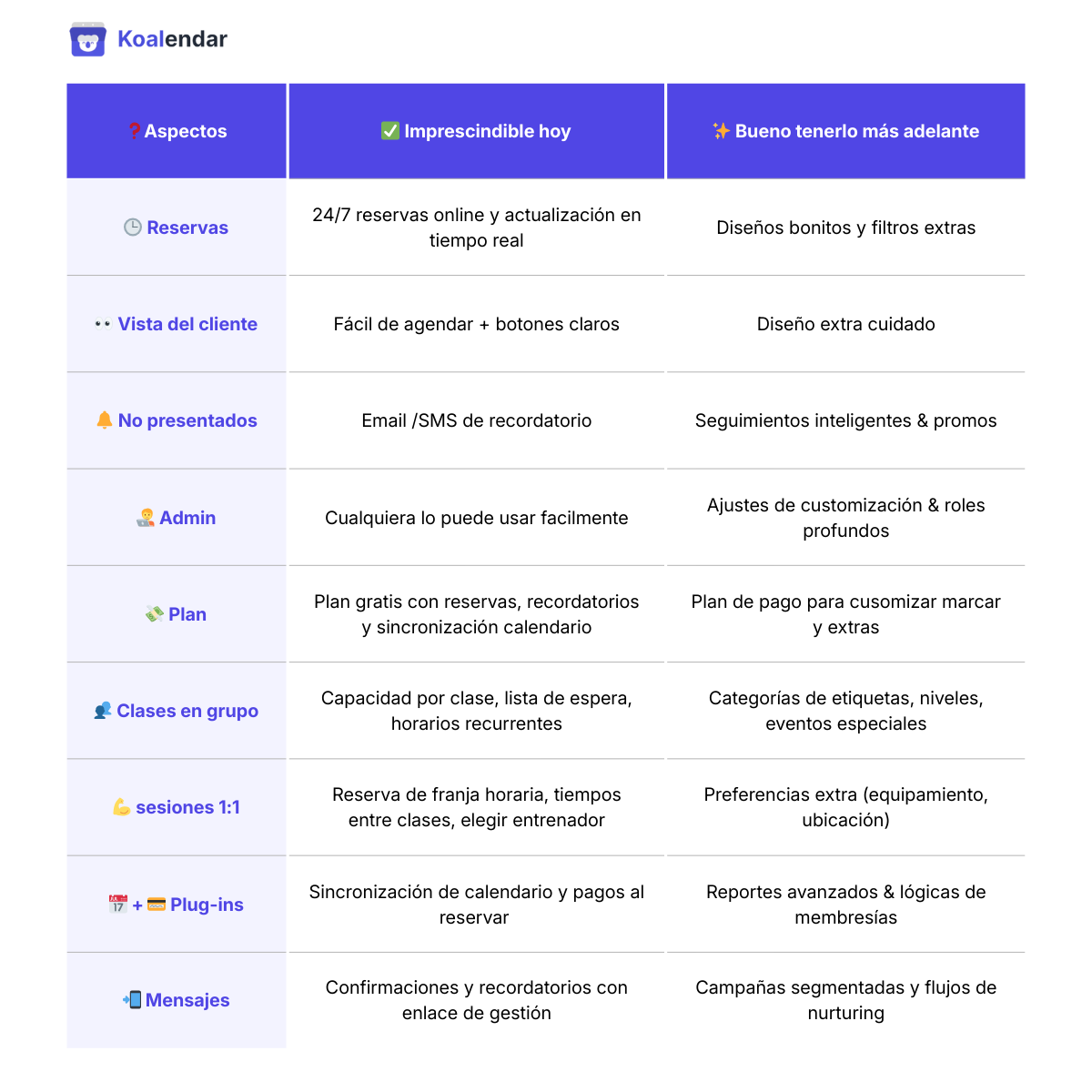Click the Koalendar brand name text
1092x1092 pixels.
[x=172, y=39]
